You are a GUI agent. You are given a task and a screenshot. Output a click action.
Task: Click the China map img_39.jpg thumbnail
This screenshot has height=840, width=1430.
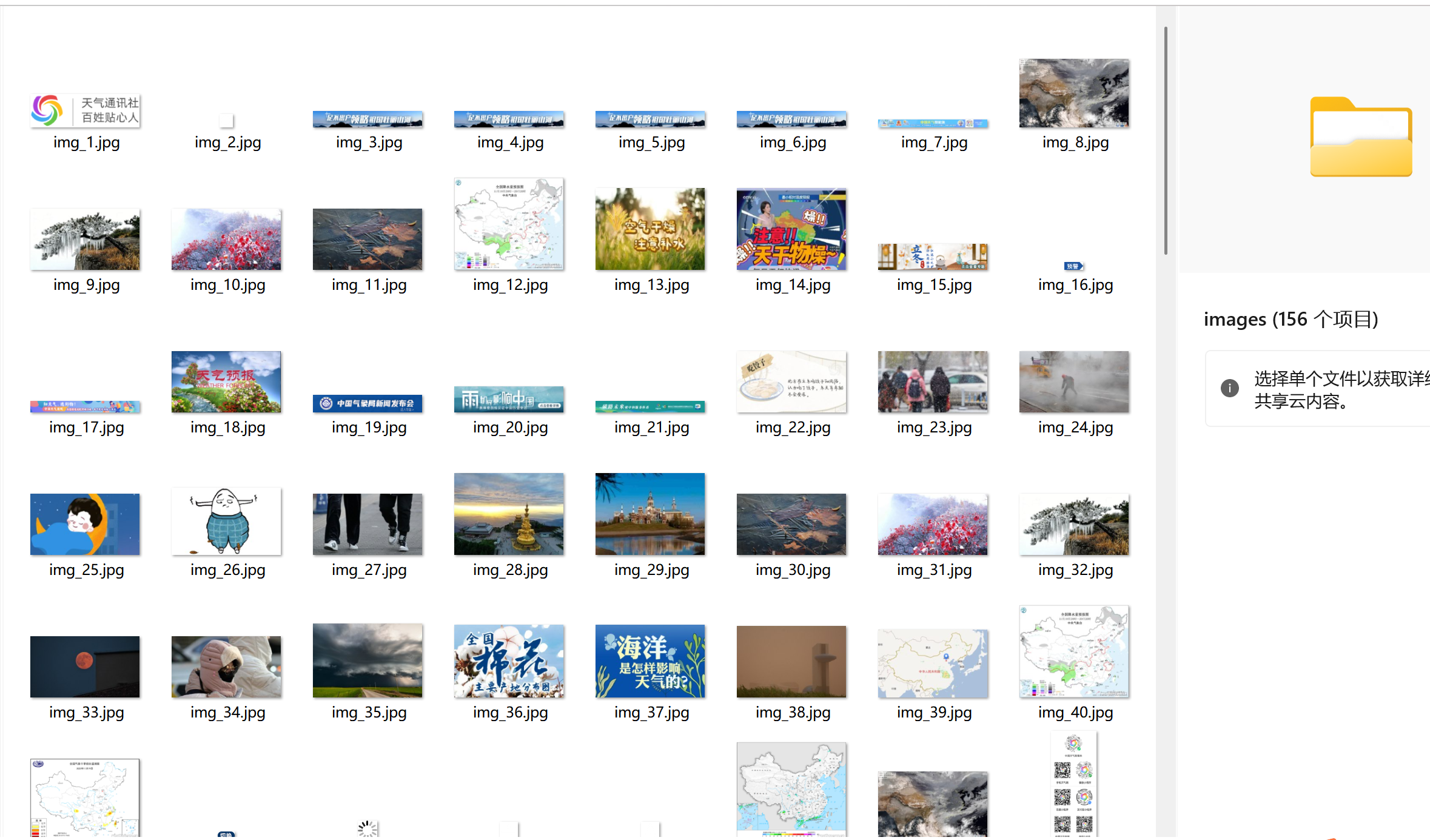(x=933, y=663)
